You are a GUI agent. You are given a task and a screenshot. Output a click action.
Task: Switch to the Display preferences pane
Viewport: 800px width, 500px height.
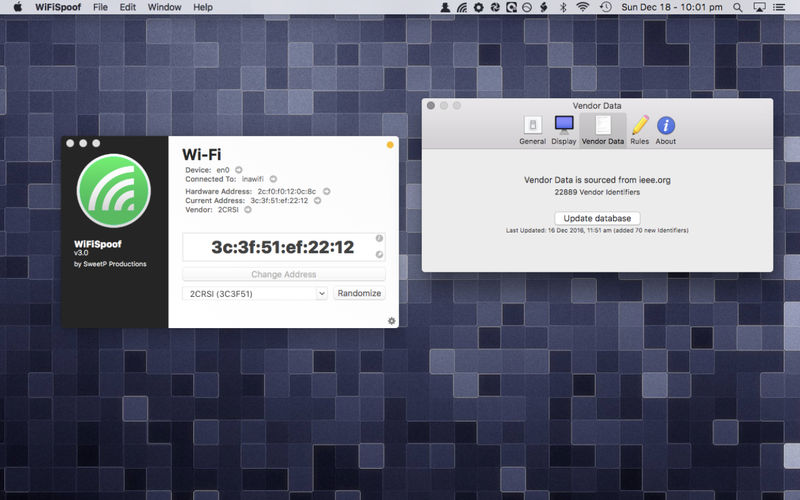[x=564, y=129]
